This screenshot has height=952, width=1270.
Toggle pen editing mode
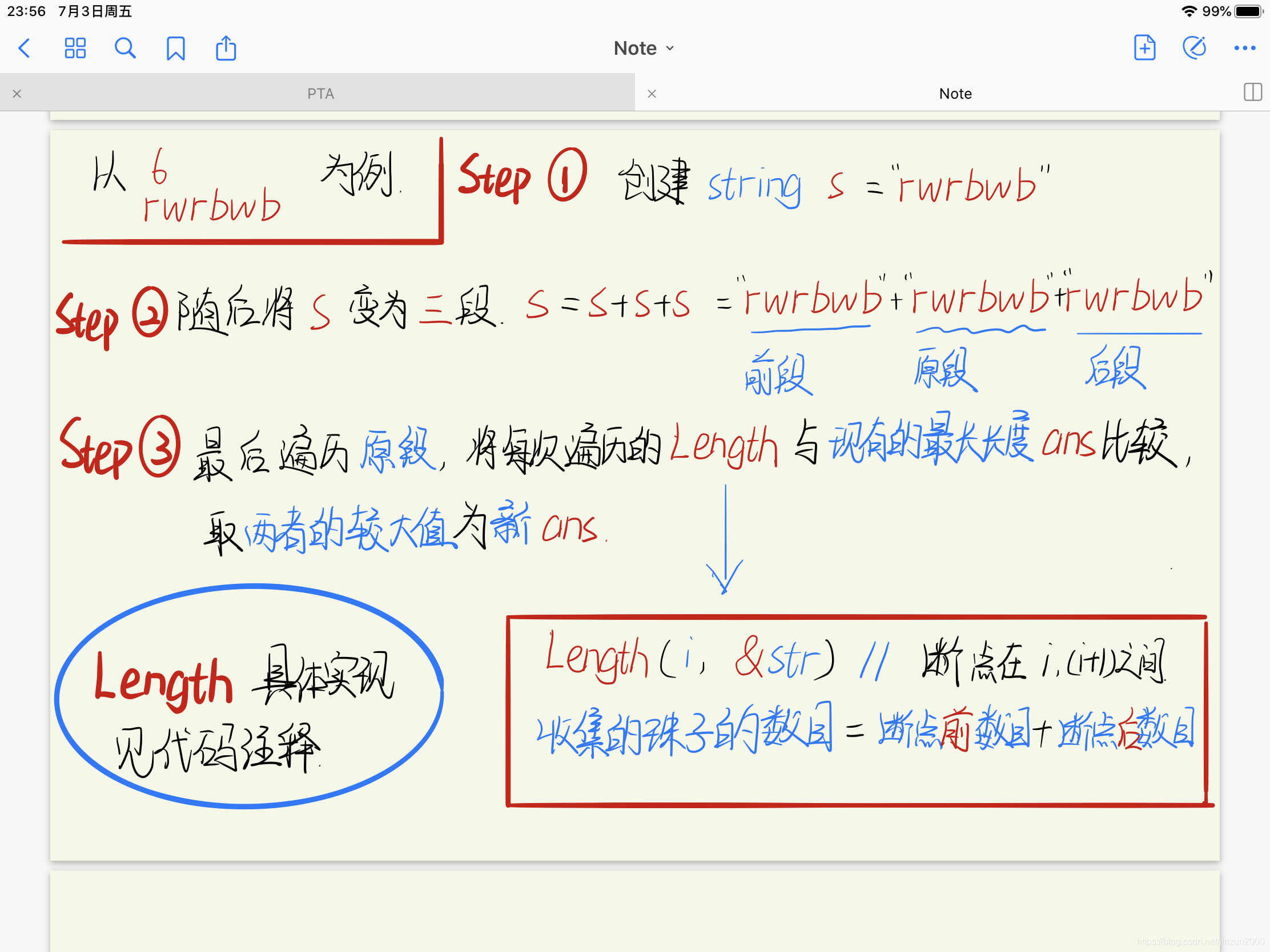click(x=1194, y=47)
